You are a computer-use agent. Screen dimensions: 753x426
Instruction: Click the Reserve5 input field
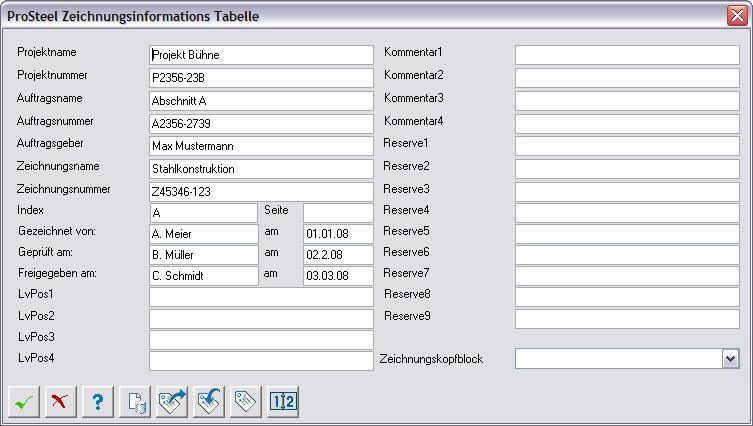627,234
